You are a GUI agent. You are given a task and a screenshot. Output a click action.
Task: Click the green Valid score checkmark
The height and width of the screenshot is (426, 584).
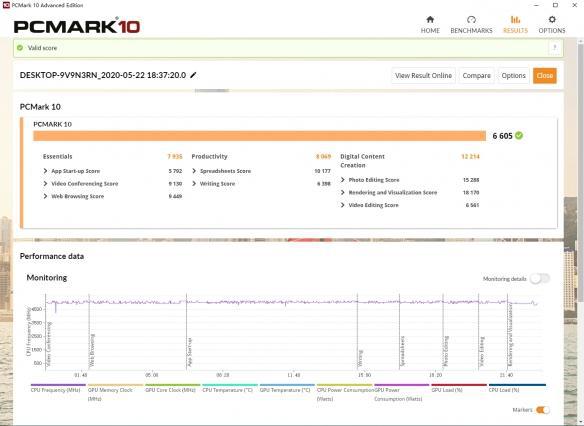click(20, 48)
